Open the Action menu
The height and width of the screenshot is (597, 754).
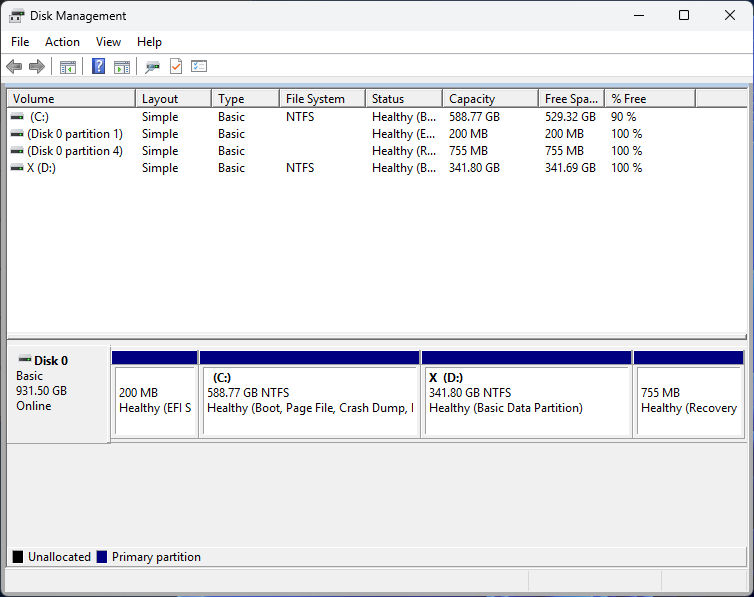point(63,42)
